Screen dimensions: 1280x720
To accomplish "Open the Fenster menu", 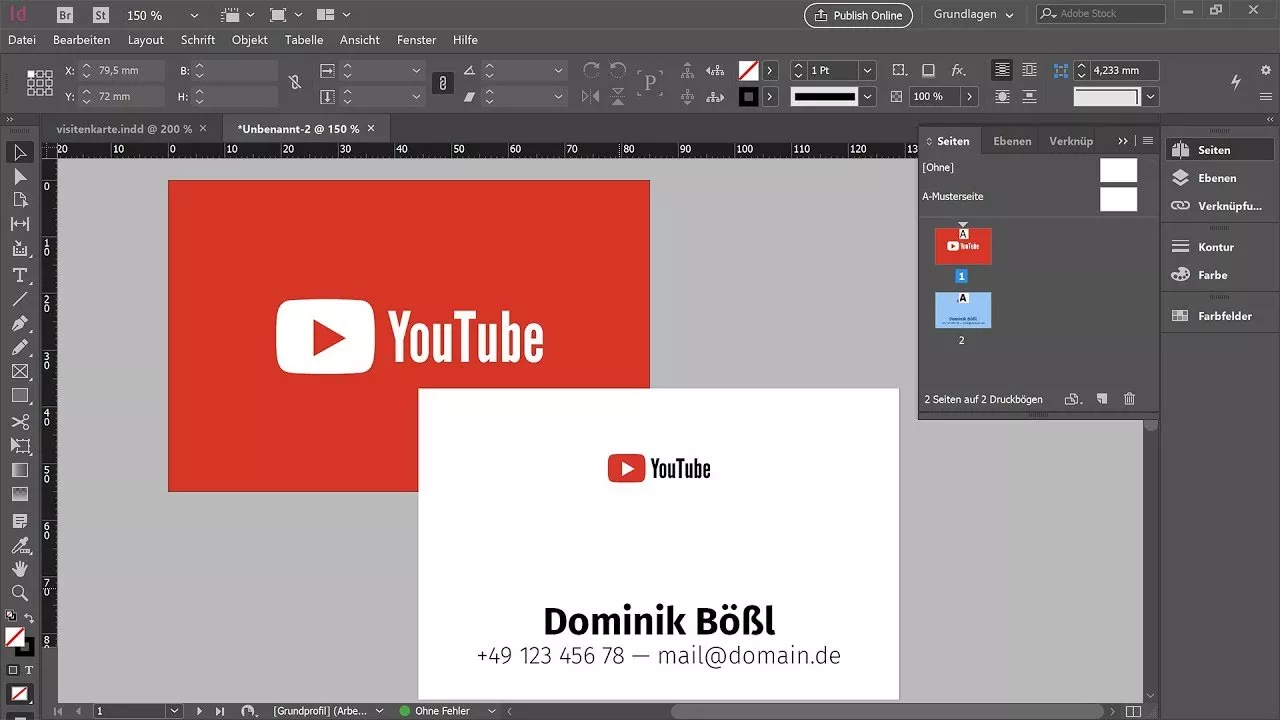I will tap(416, 40).
